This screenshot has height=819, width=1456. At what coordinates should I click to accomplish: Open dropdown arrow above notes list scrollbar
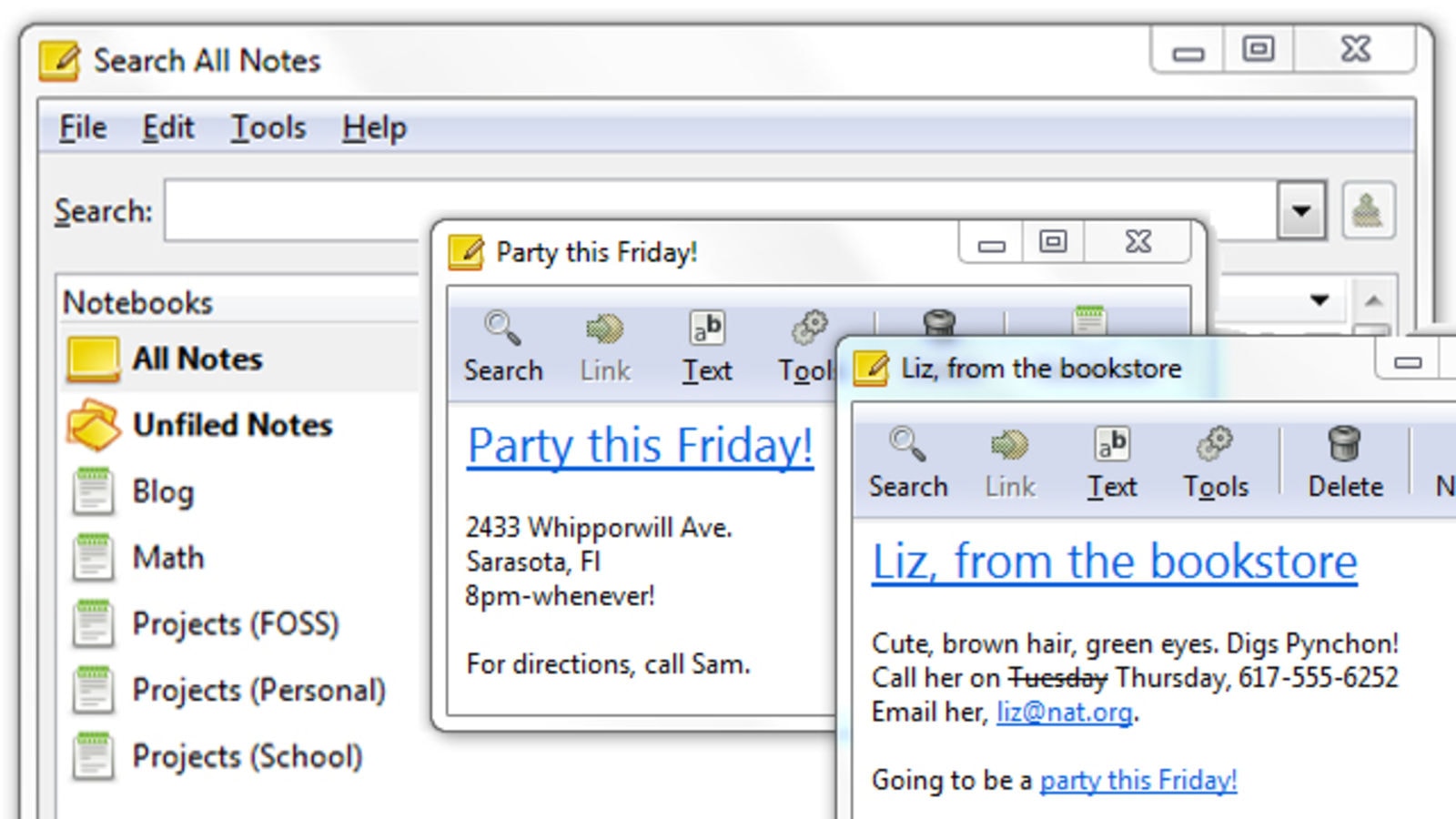(x=1319, y=300)
